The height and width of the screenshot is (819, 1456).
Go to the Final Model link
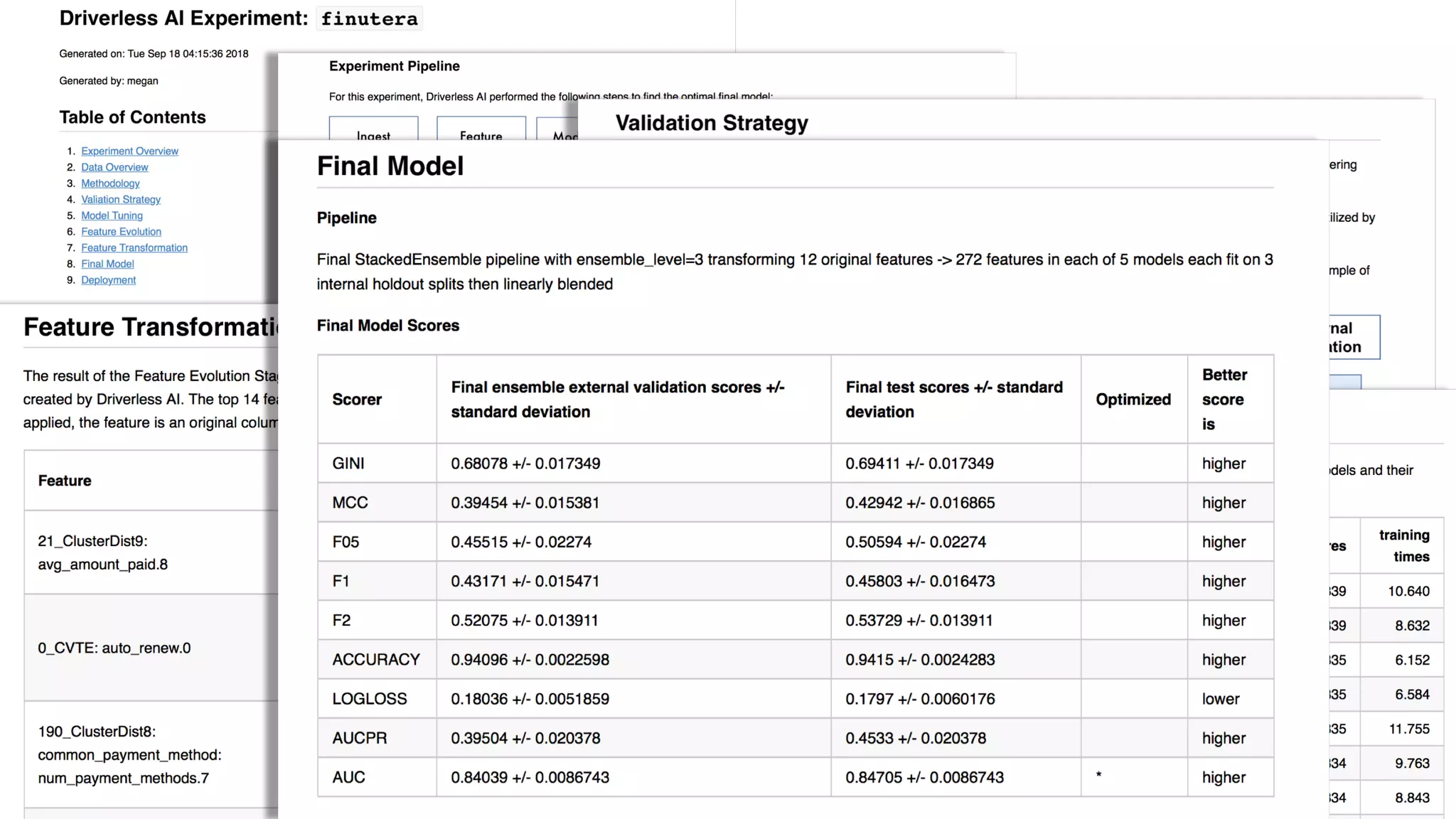point(107,264)
